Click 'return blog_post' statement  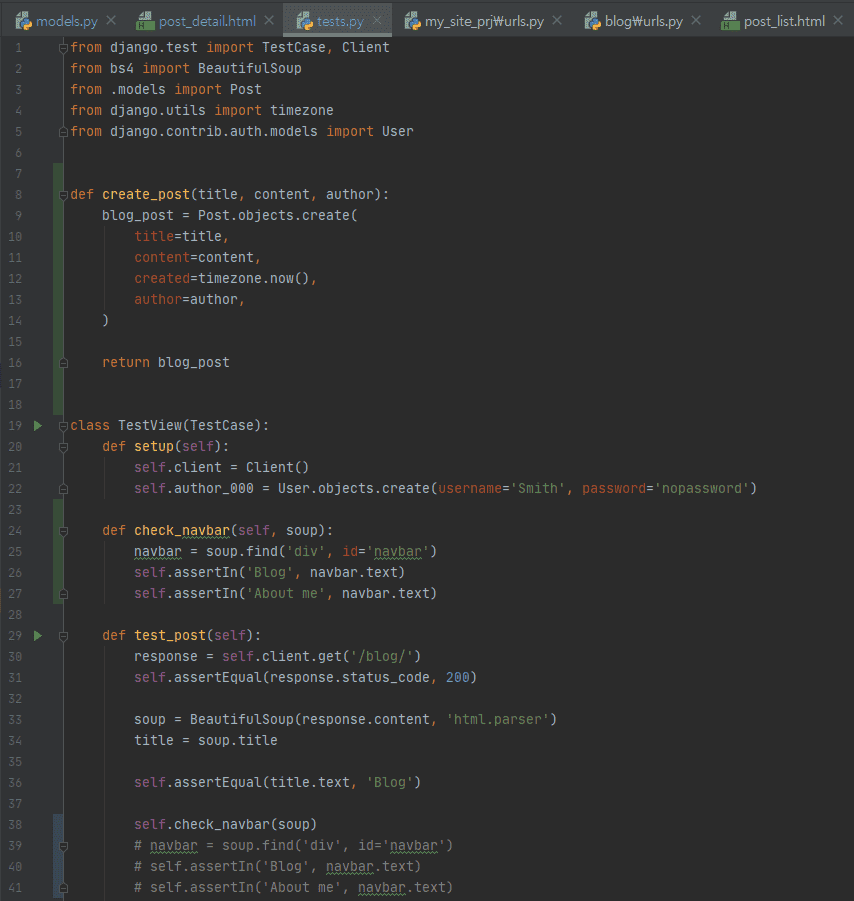coord(166,363)
